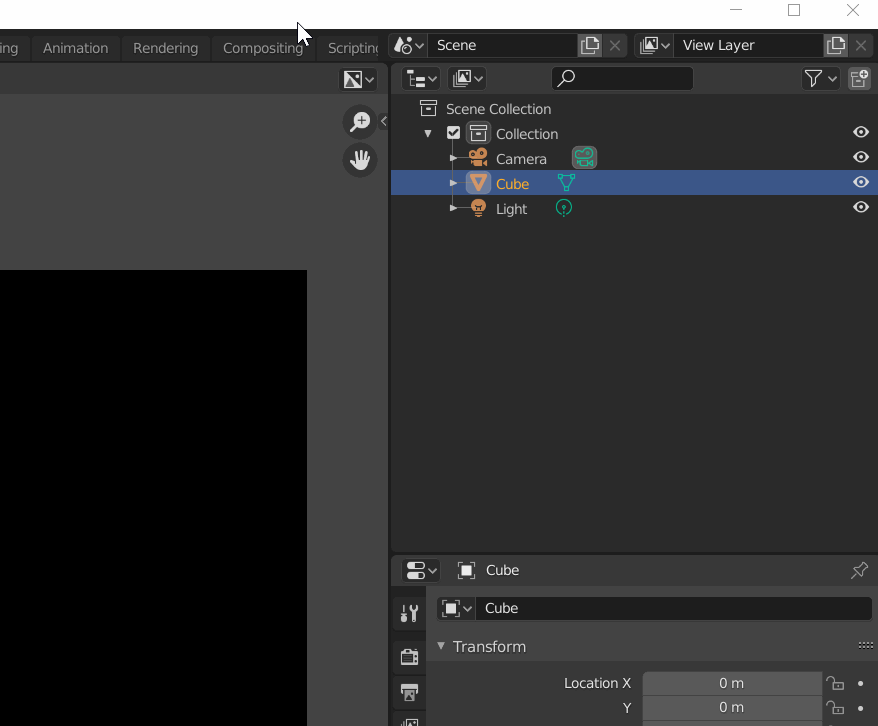878x726 pixels.
Task: Open the outliner filter options
Action: pyautogui.click(x=815, y=78)
